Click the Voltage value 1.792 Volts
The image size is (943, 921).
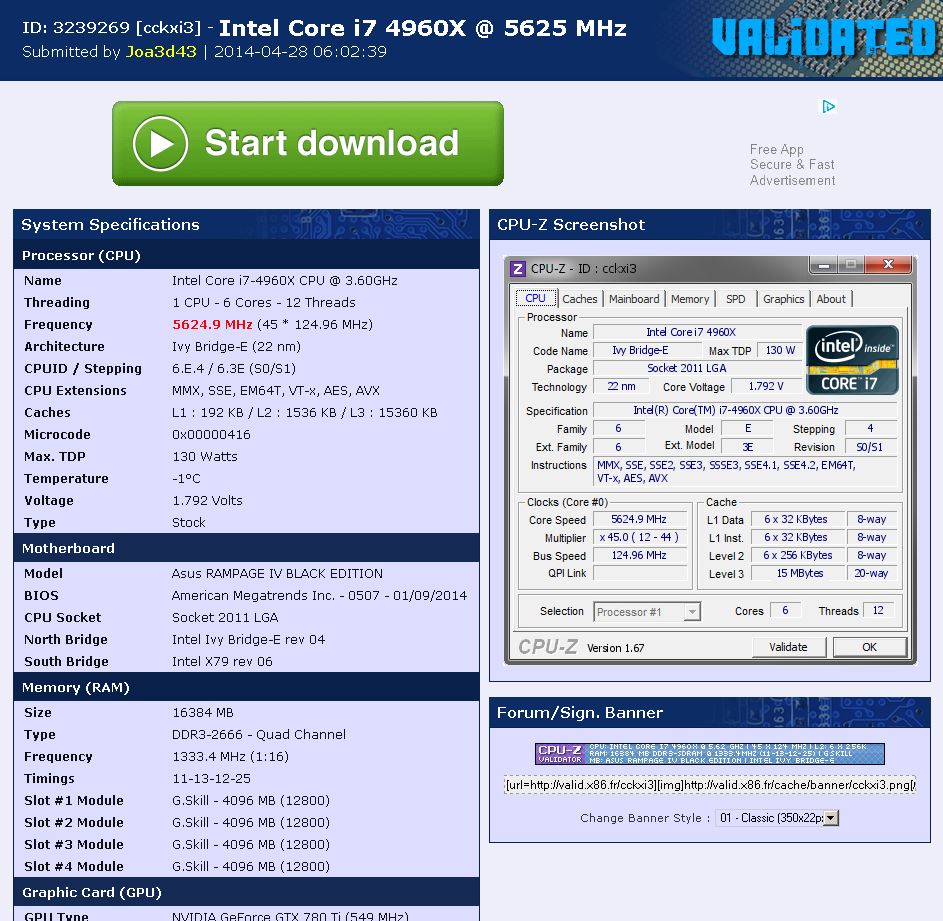point(207,501)
